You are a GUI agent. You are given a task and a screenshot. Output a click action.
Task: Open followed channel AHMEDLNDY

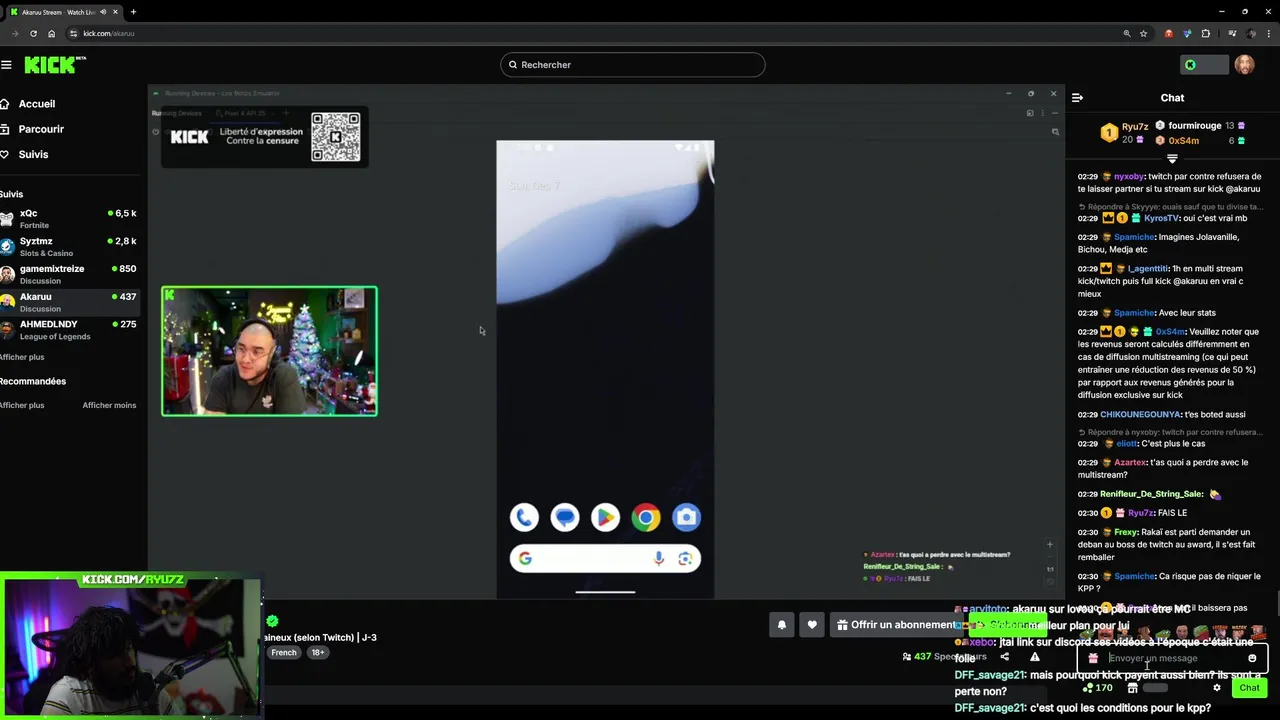click(70, 330)
